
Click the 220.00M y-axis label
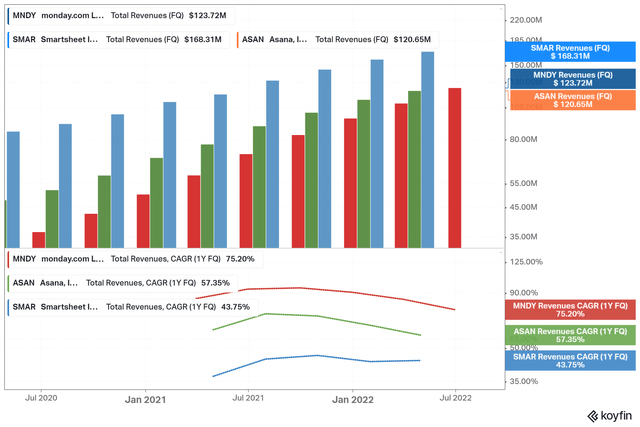click(526, 20)
